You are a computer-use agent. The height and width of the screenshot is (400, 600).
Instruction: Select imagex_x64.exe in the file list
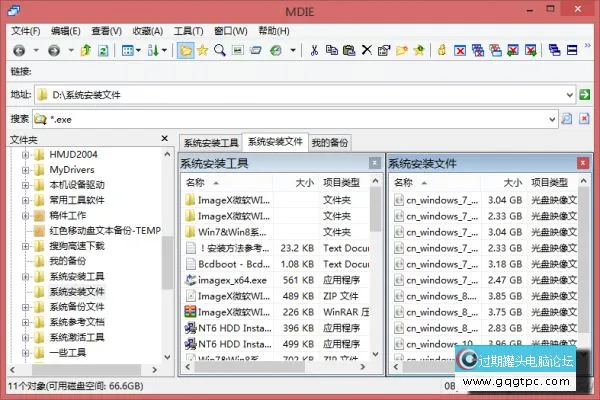coord(232,281)
